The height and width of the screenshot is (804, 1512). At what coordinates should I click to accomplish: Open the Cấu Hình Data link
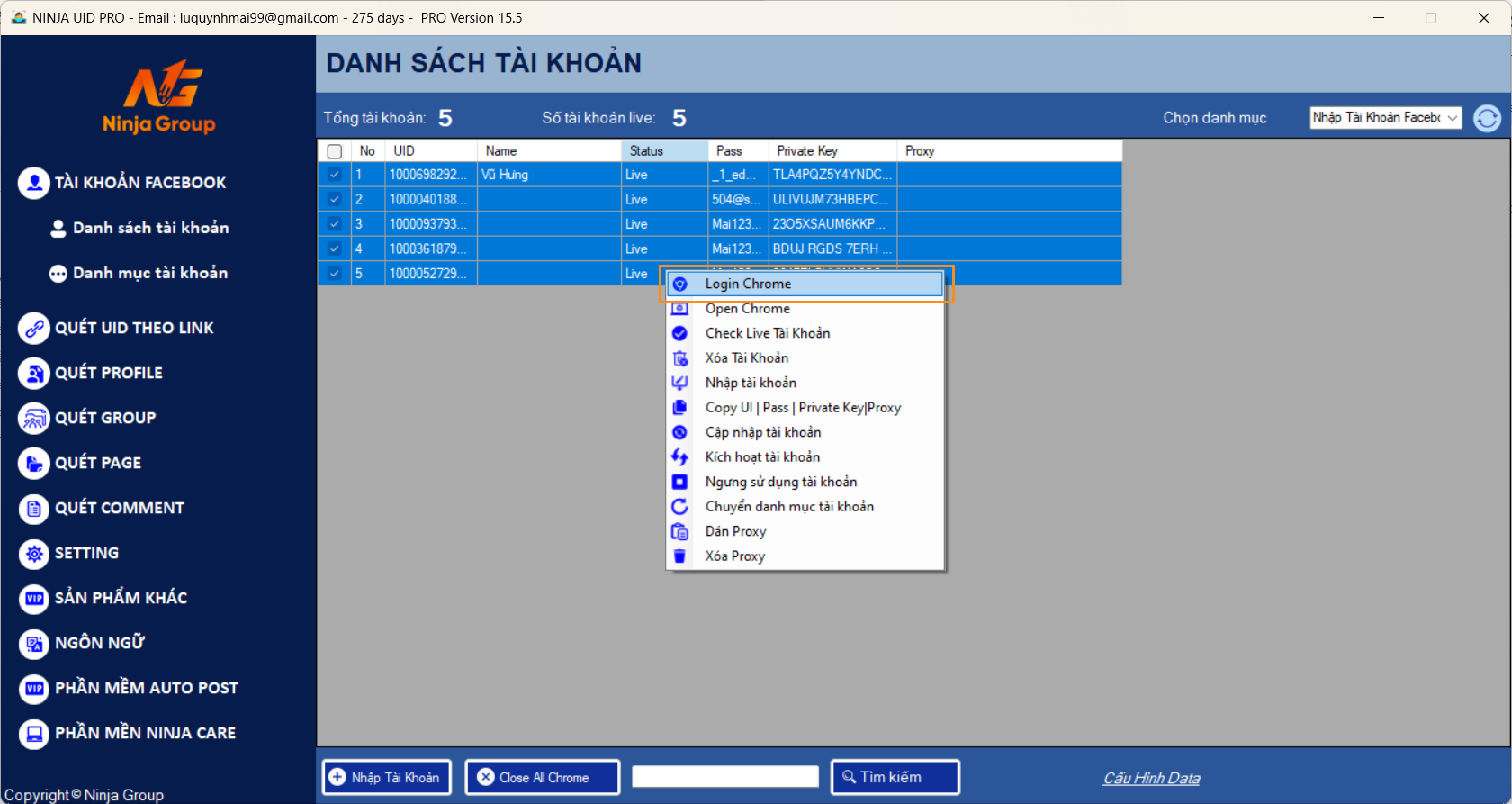pyautogui.click(x=1152, y=778)
